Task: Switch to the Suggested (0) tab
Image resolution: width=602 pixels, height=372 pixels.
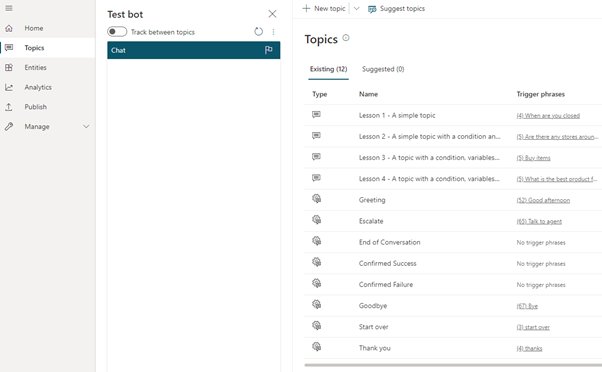Action: pos(383,69)
